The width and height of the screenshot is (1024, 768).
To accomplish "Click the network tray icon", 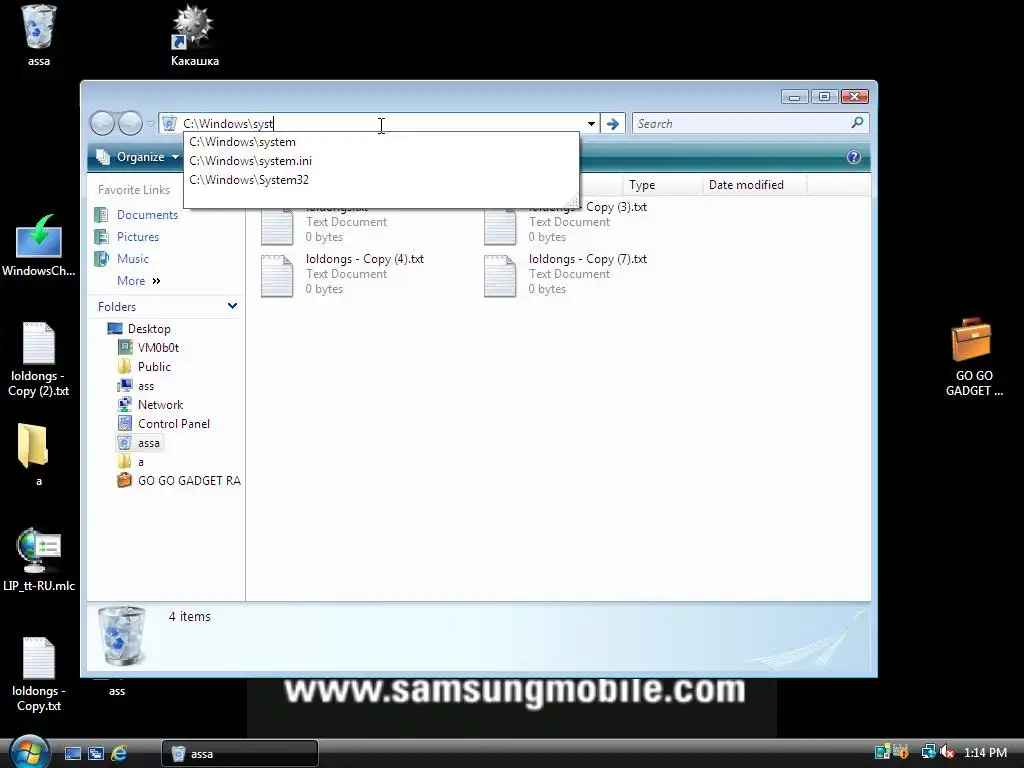I will (x=928, y=752).
